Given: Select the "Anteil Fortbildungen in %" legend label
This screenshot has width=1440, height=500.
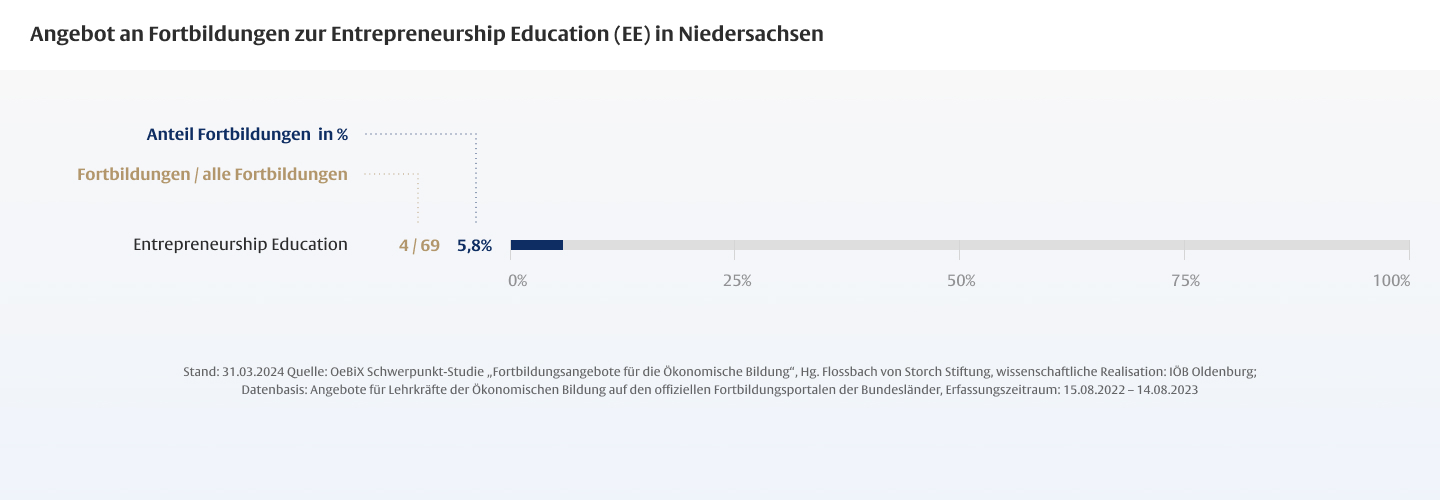Looking at the screenshot, I should tap(247, 134).
